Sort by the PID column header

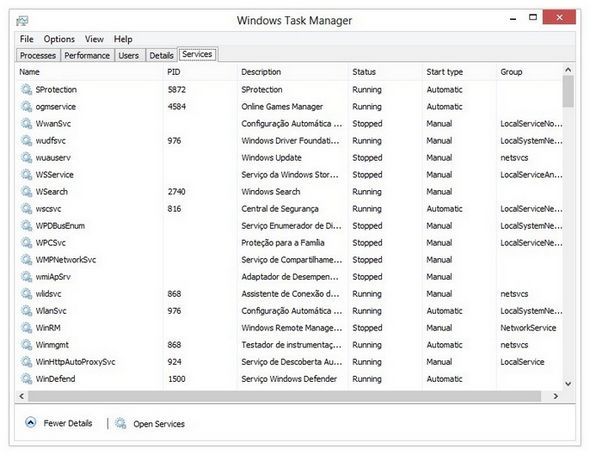point(174,72)
